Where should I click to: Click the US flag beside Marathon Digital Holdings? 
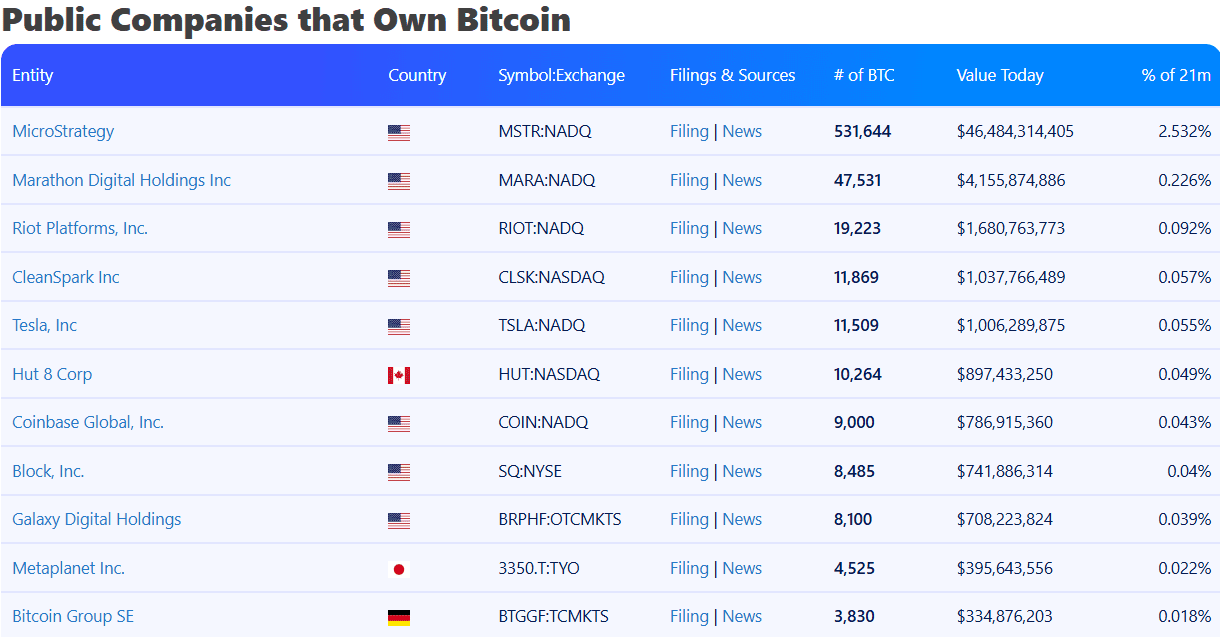(399, 180)
